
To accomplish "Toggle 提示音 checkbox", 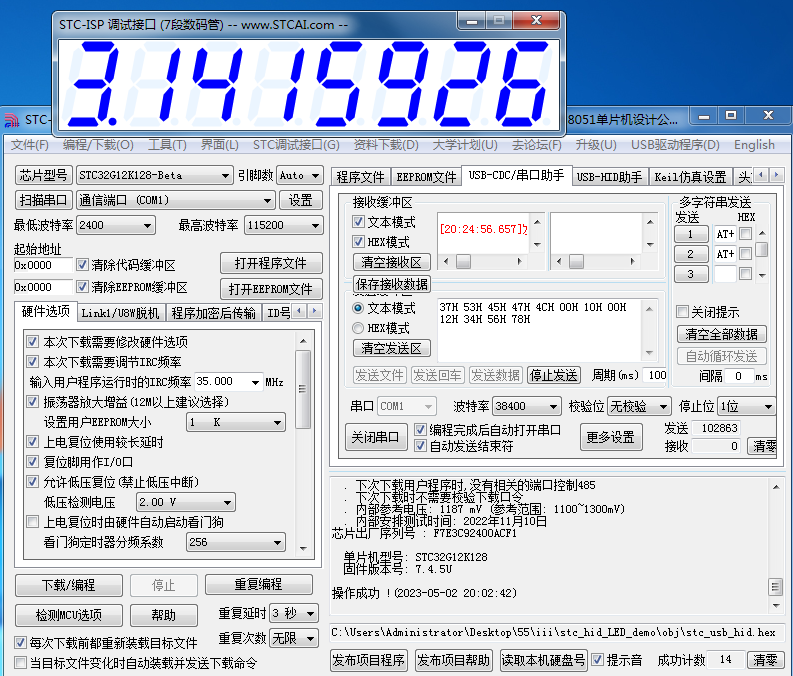I will [597, 659].
